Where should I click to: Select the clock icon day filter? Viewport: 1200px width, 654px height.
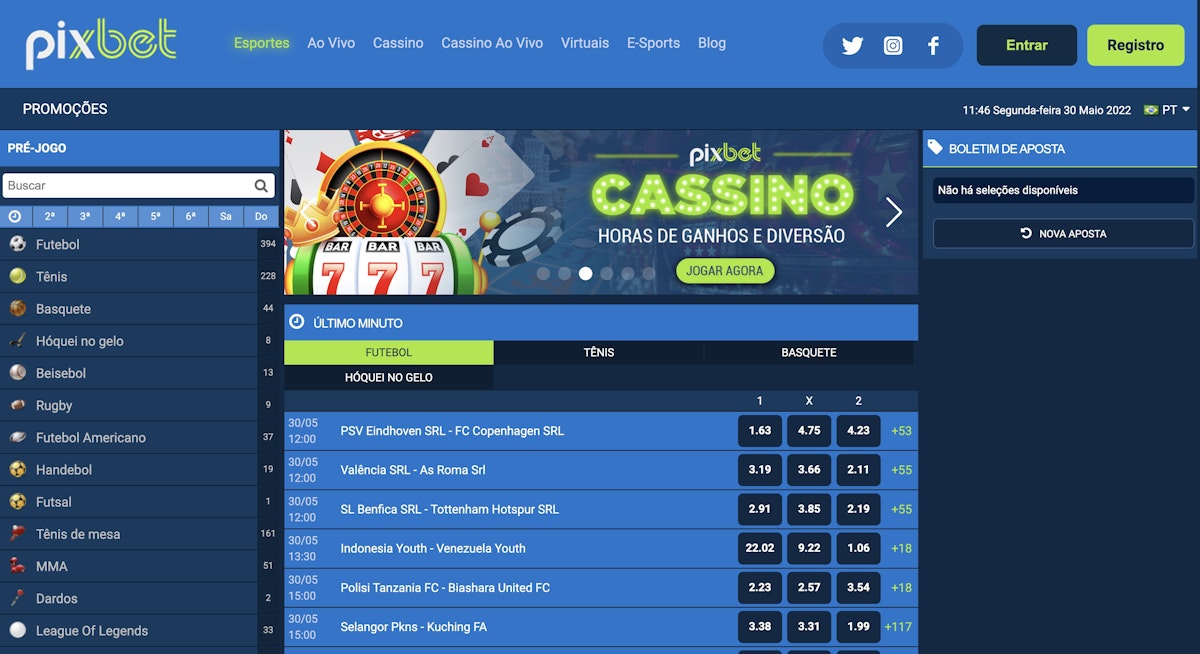click(x=14, y=216)
